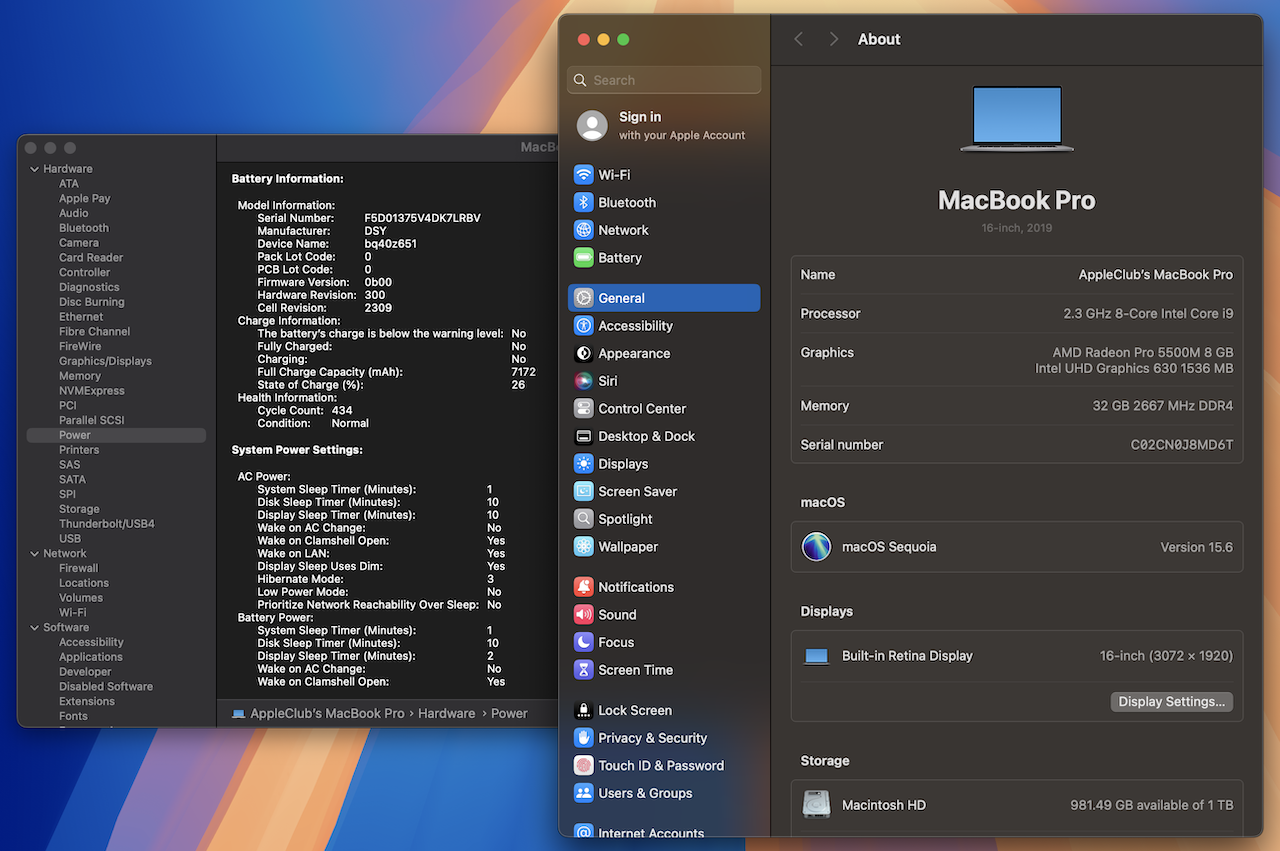Click the Settings search field
Screen dimensions: 1280x851
pos(664,80)
